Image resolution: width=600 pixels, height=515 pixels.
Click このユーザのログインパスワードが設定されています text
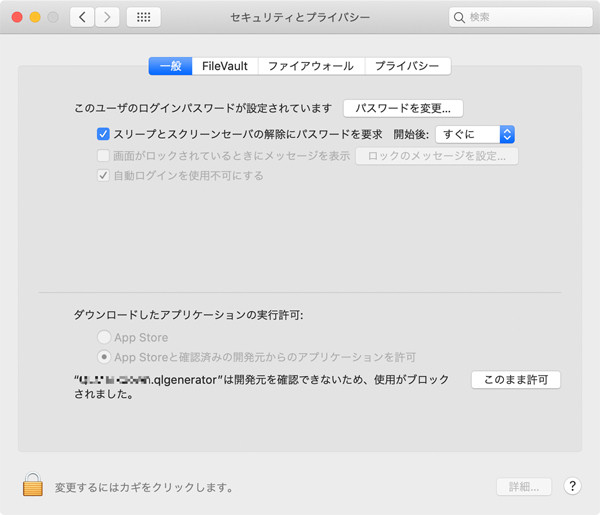click(x=203, y=108)
